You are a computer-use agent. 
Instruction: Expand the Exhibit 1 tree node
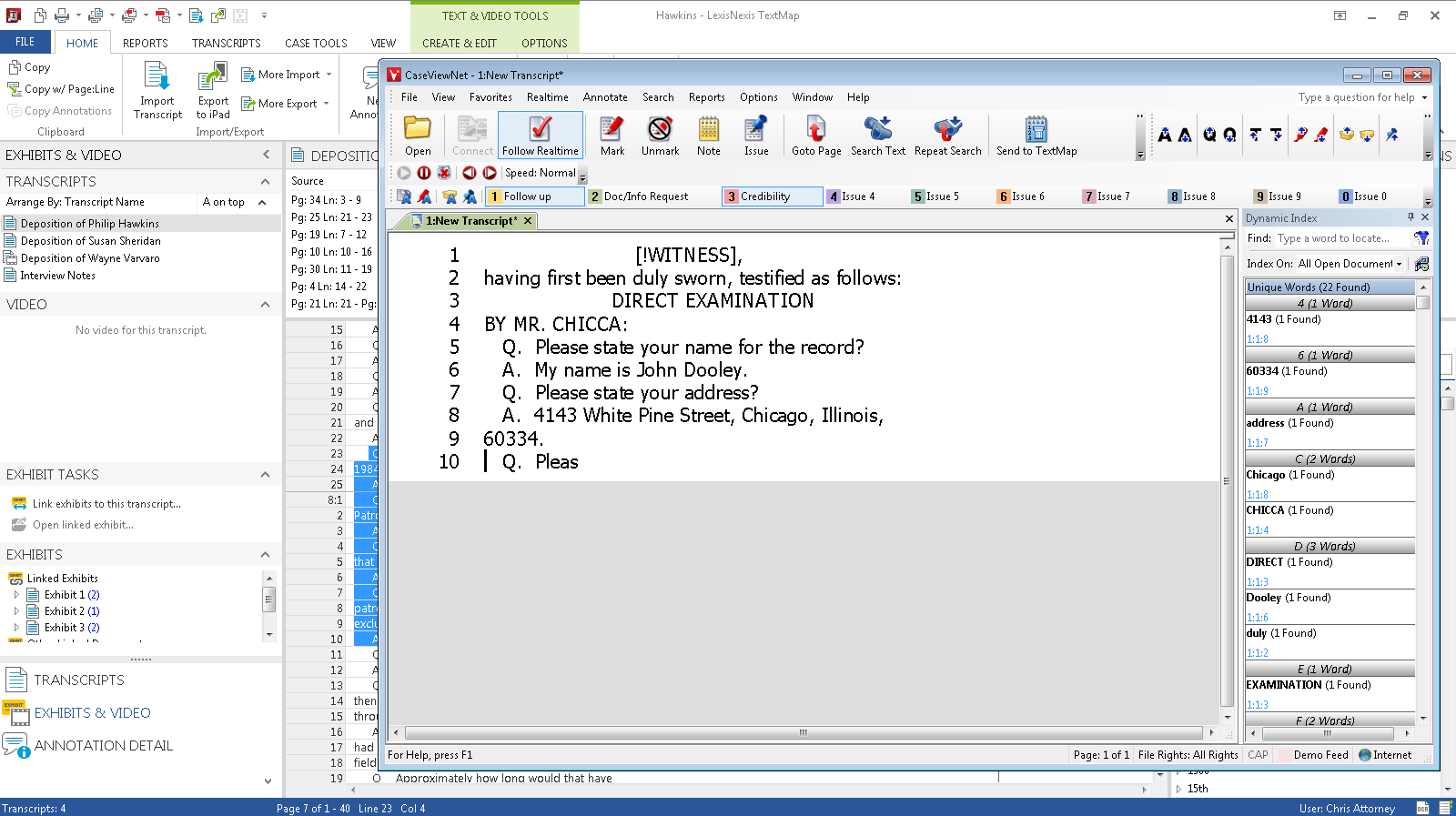pos(16,595)
